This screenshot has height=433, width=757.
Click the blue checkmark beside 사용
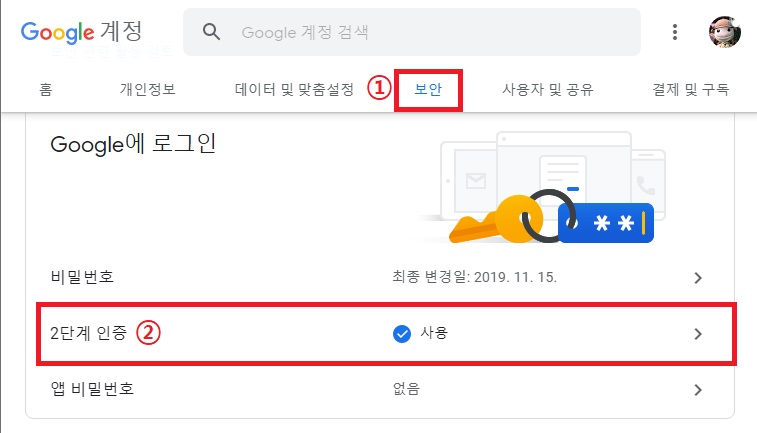coord(402,334)
